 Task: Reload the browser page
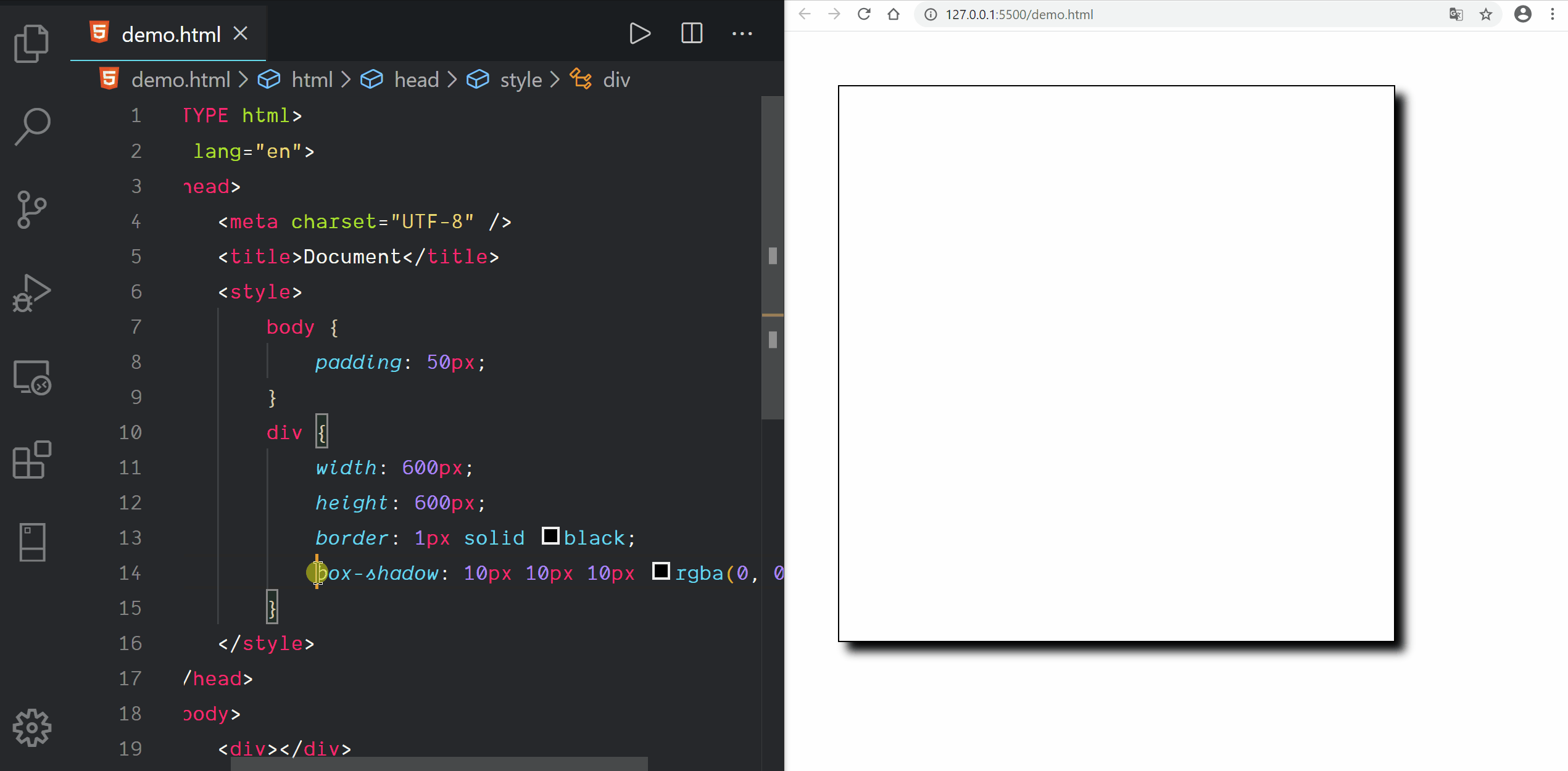[864, 14]
